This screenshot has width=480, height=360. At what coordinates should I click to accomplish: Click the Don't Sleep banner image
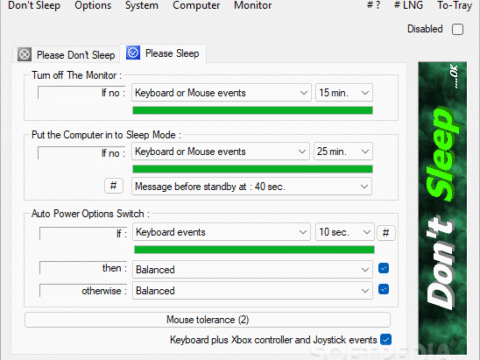point(442,208)
